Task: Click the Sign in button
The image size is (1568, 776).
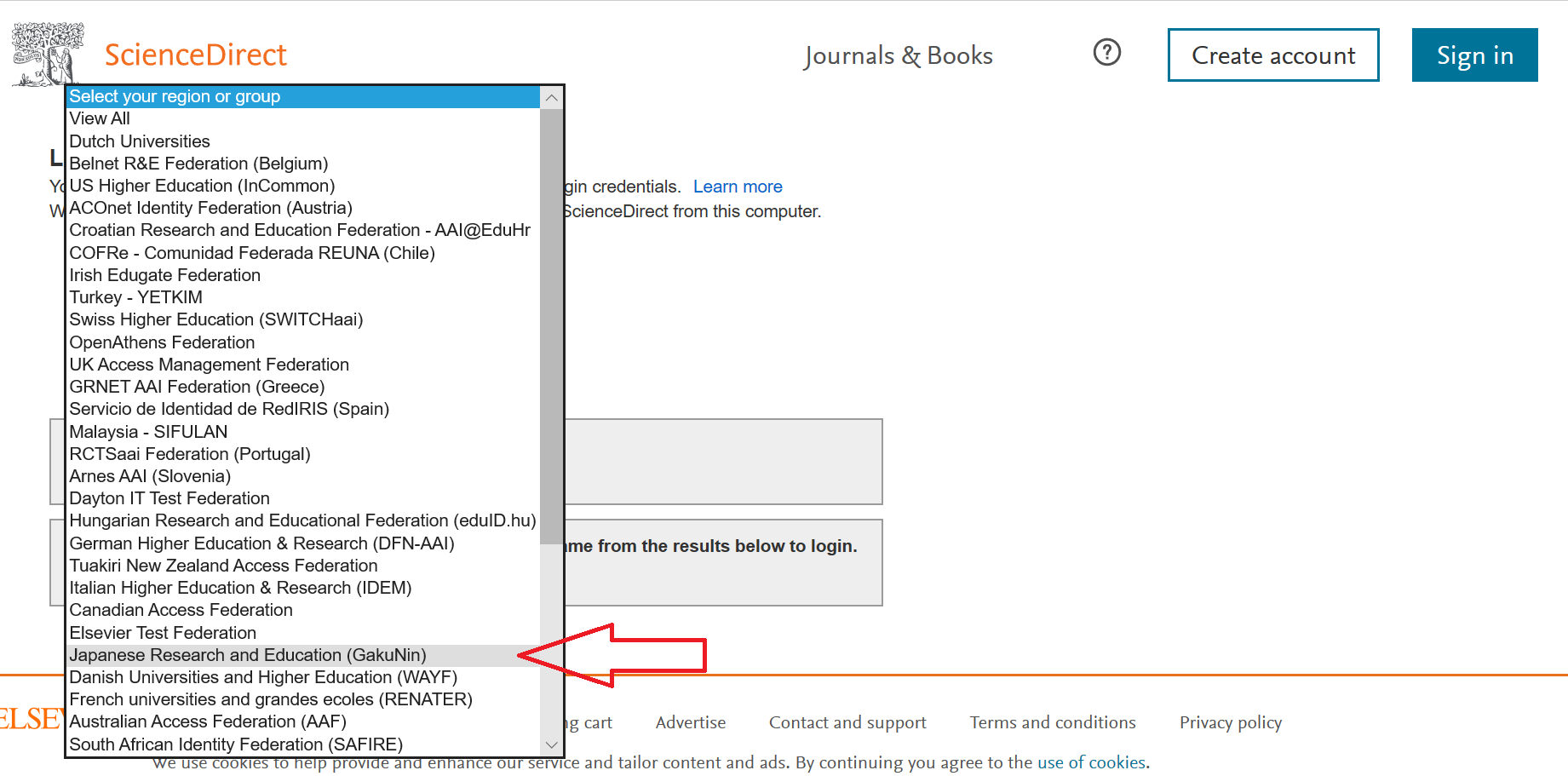Action: [1474, 55]
